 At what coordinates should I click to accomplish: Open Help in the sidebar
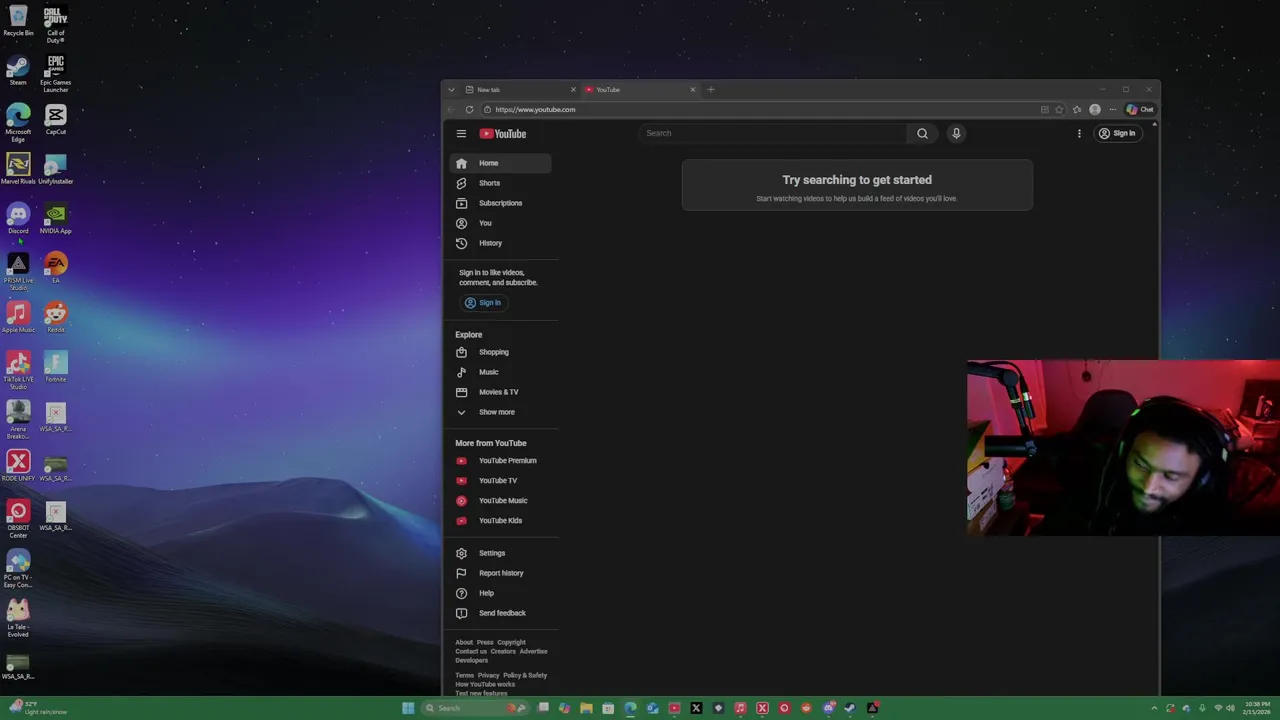[x=500, y=593]
